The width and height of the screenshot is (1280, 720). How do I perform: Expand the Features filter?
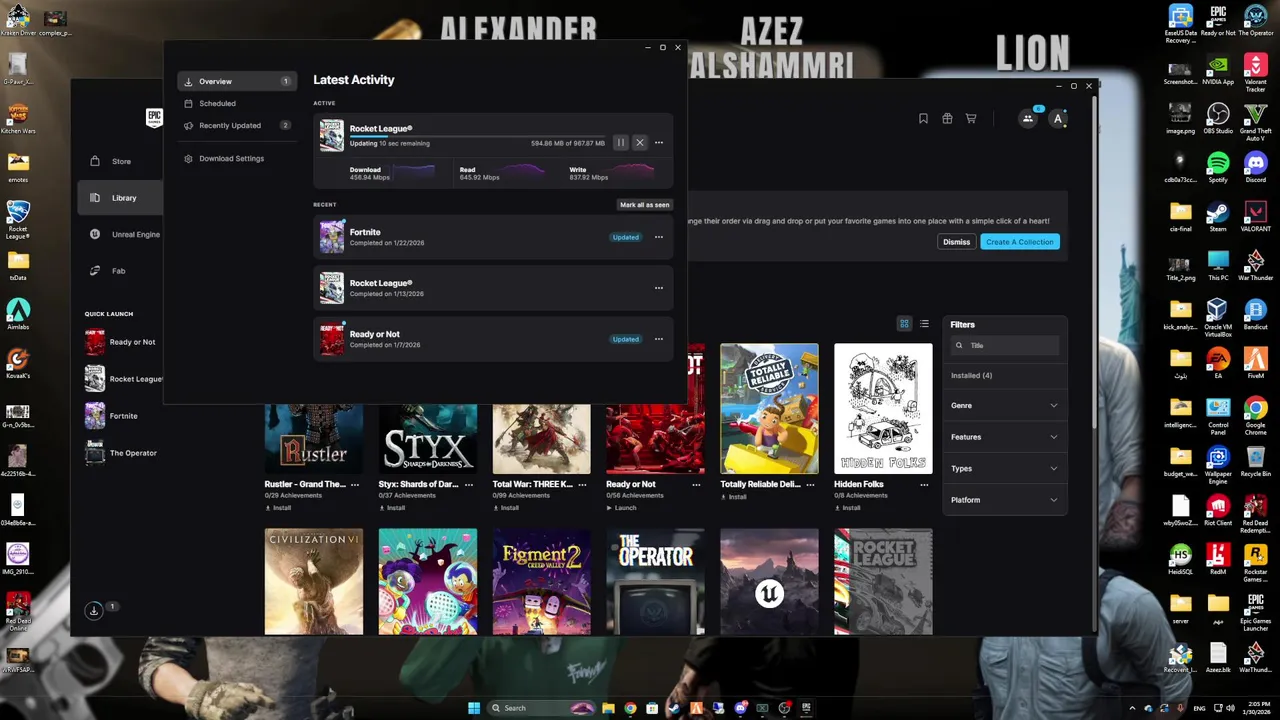(x=1004, y=437)
